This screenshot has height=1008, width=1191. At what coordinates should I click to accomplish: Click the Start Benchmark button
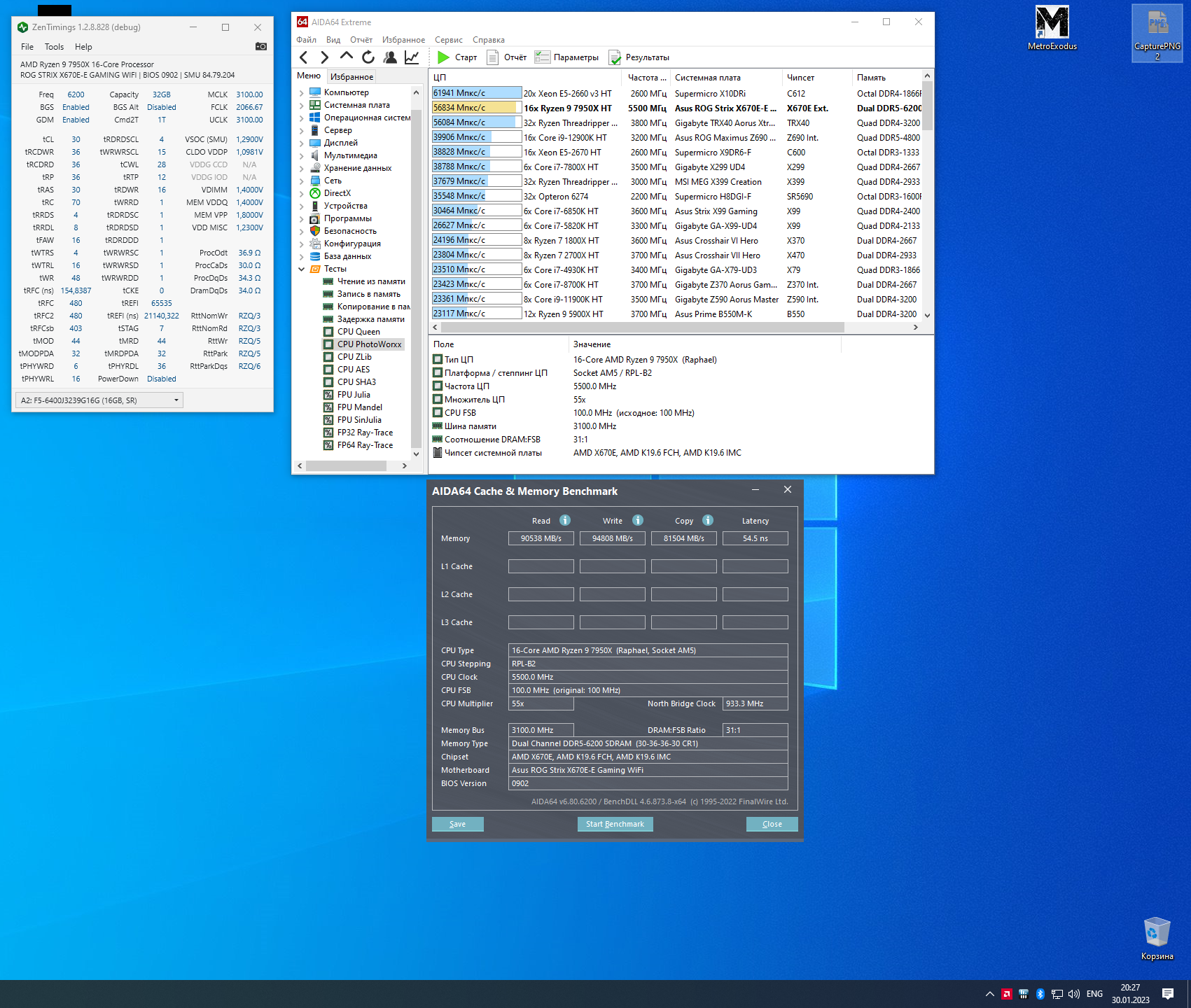click(x=615, y=824)
